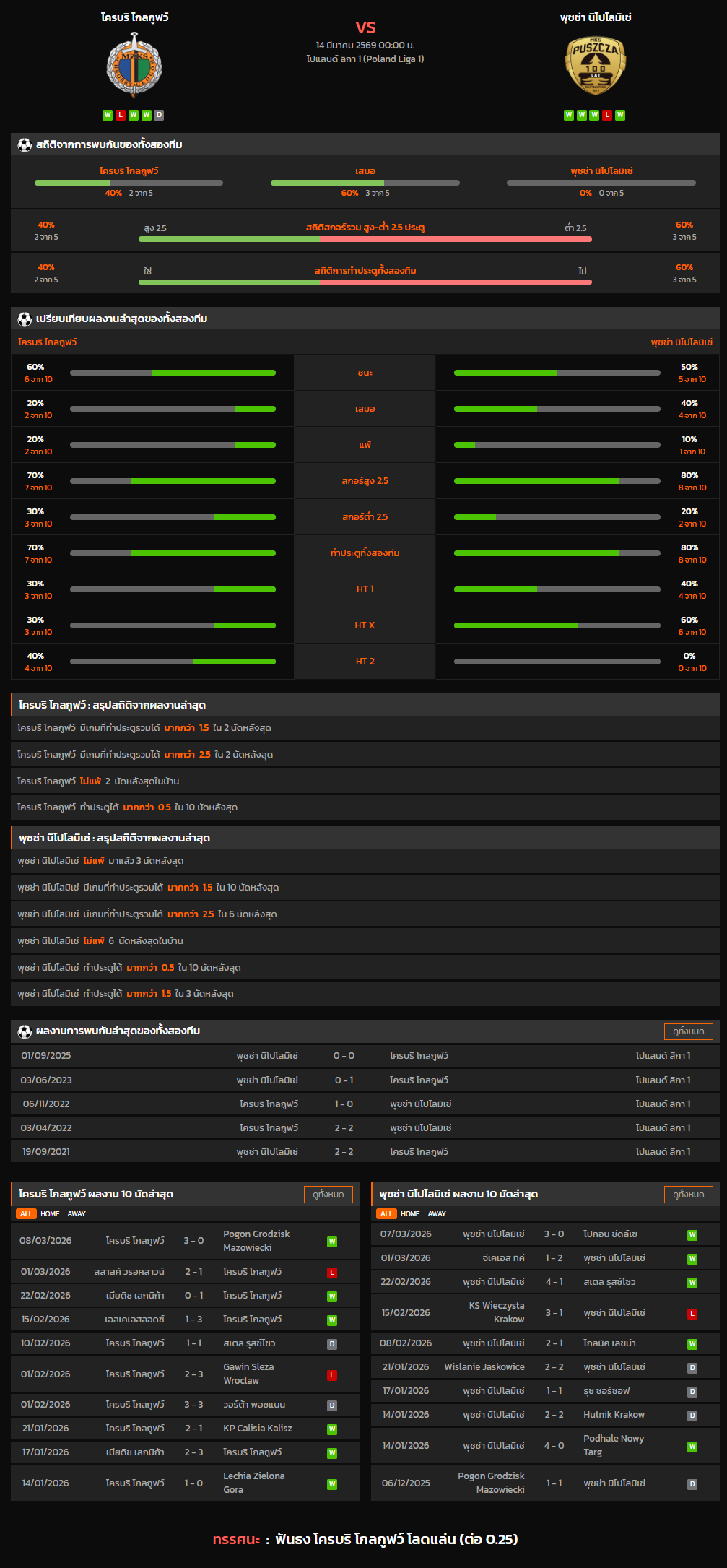Viewport: 727px width, 1568px height.
Task: Click the red L badge under Puszcza crest
Action: [x=607, y=115]
